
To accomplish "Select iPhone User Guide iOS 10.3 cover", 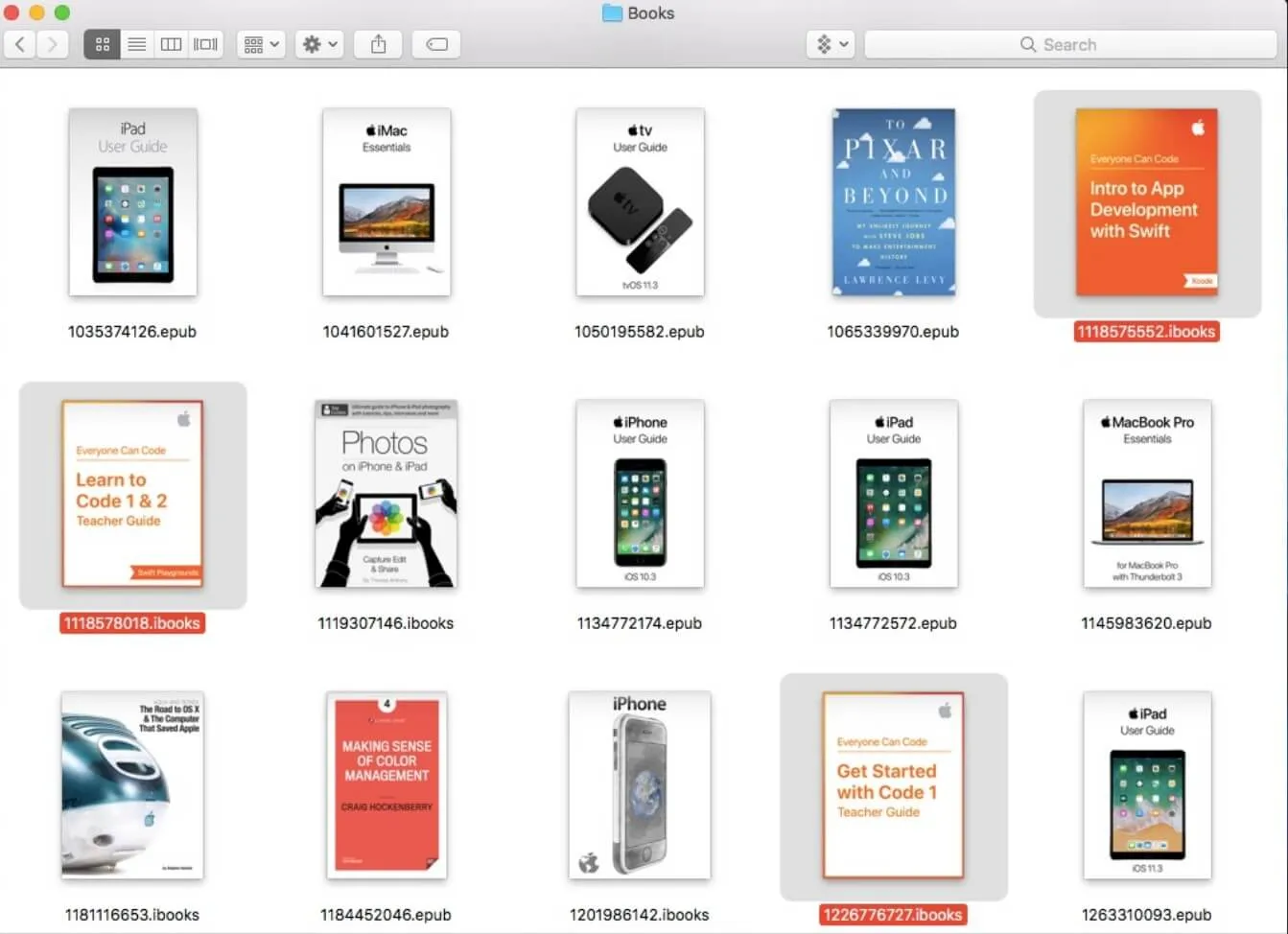I will [640, 494].
